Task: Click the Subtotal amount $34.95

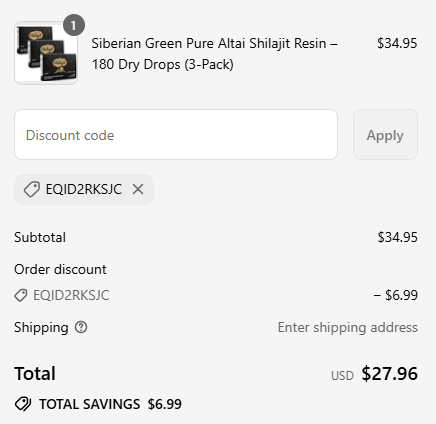Action: [397, 237]
